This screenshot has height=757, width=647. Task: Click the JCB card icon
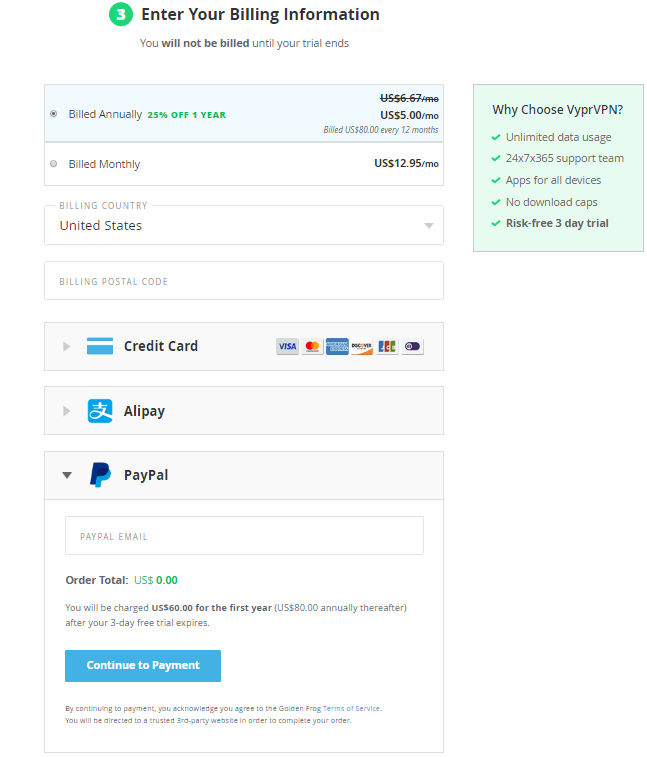(387, 347)
